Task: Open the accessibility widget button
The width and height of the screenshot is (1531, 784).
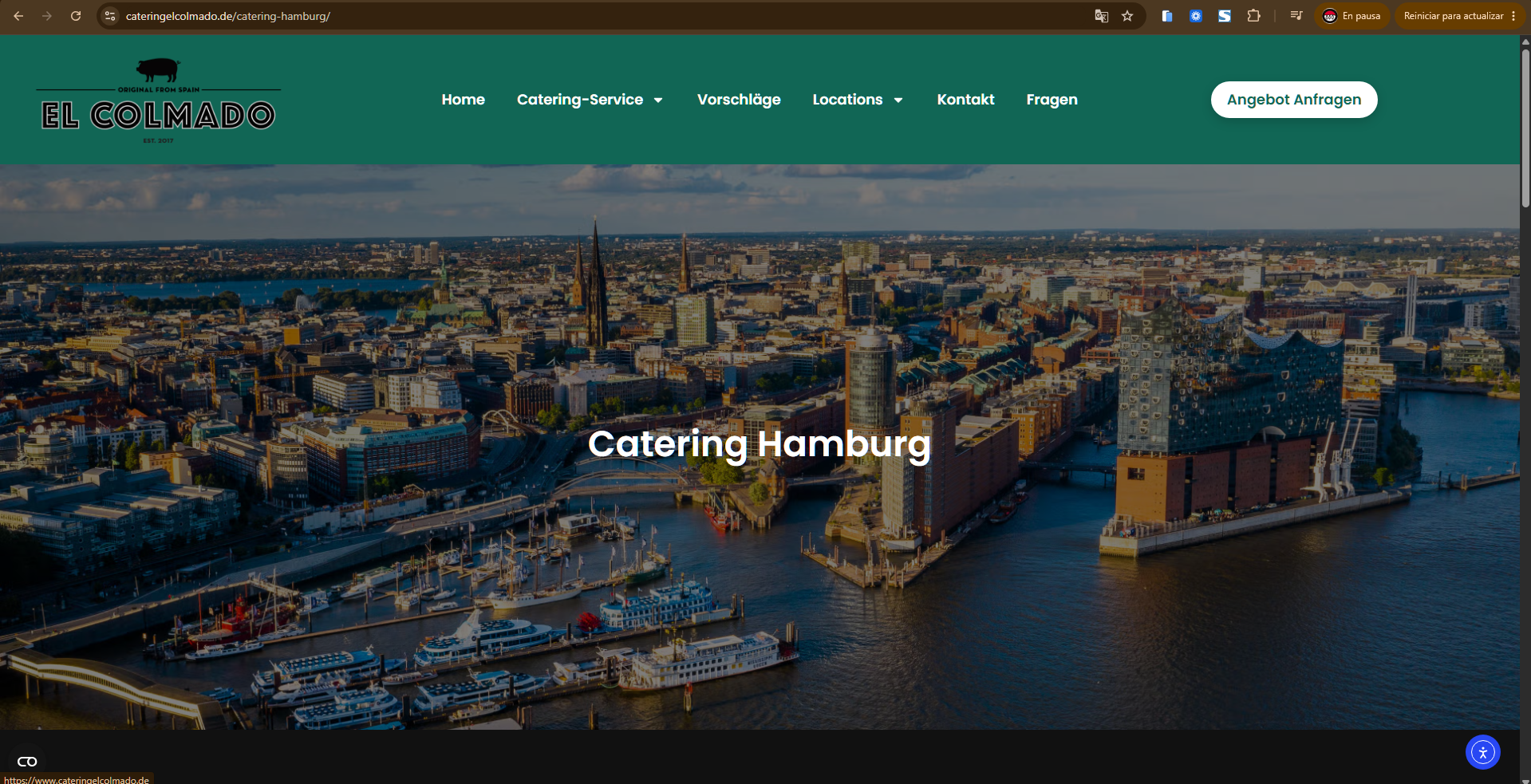Action: point(1482,752)
